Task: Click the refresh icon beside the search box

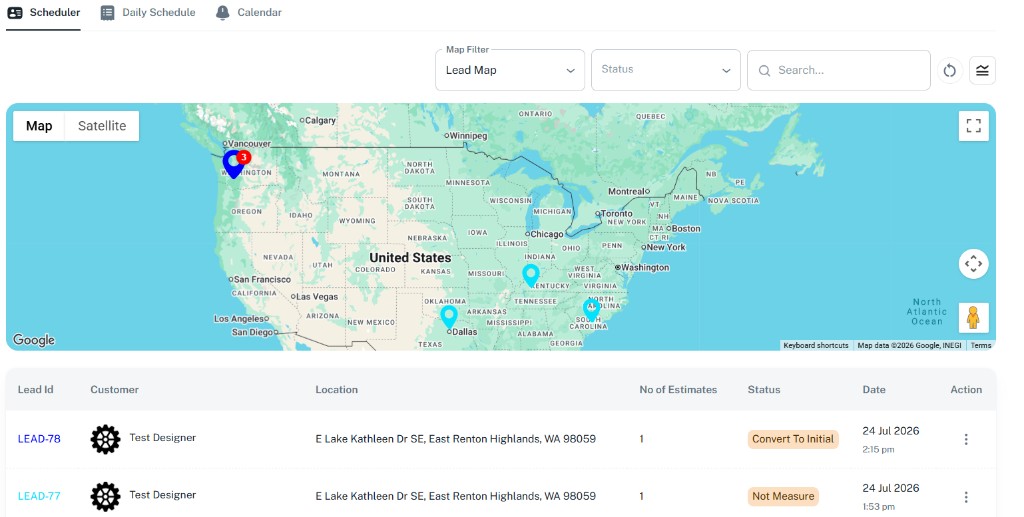Action: click(950, 70)
